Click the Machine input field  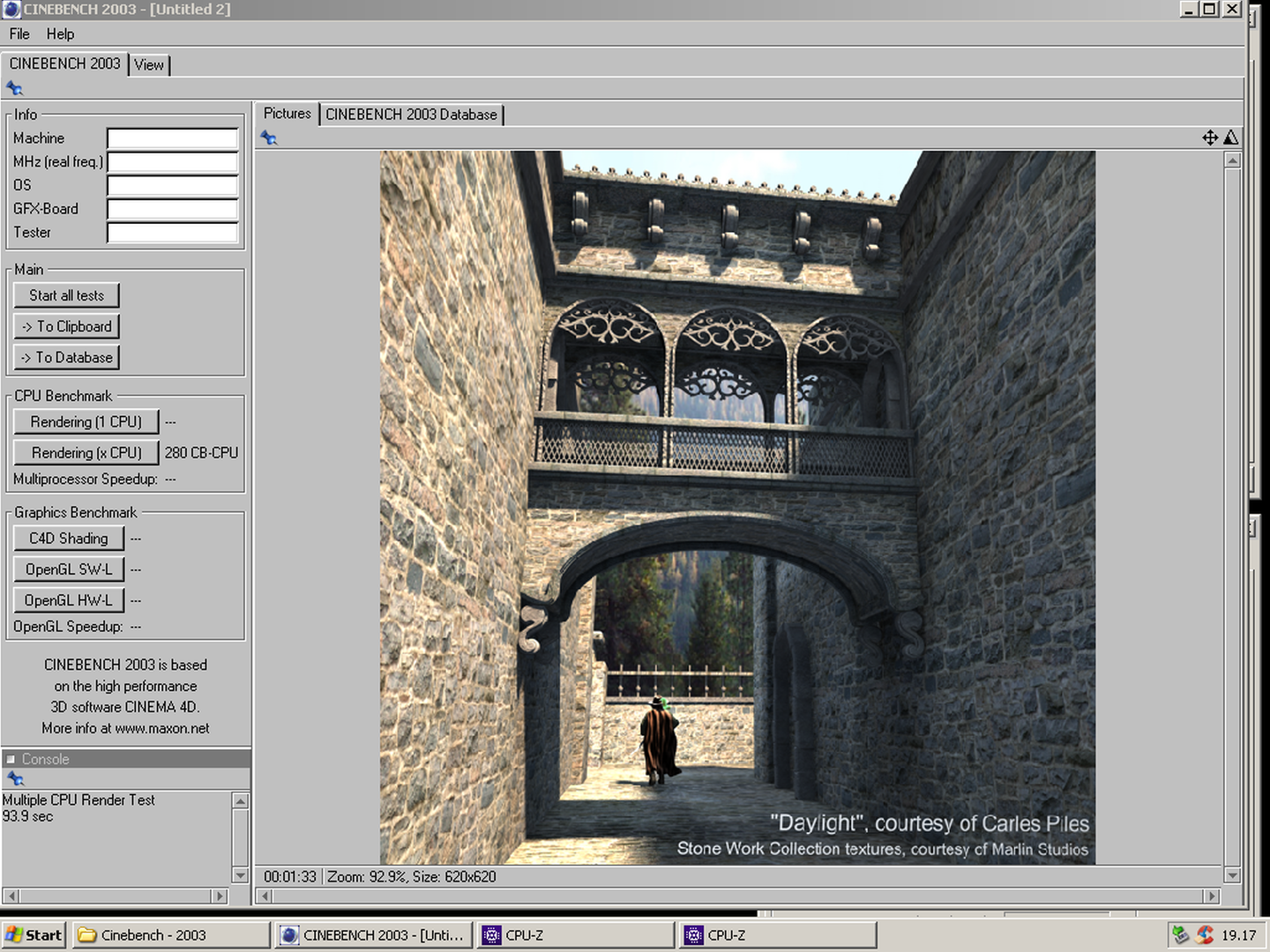[173, 138]
